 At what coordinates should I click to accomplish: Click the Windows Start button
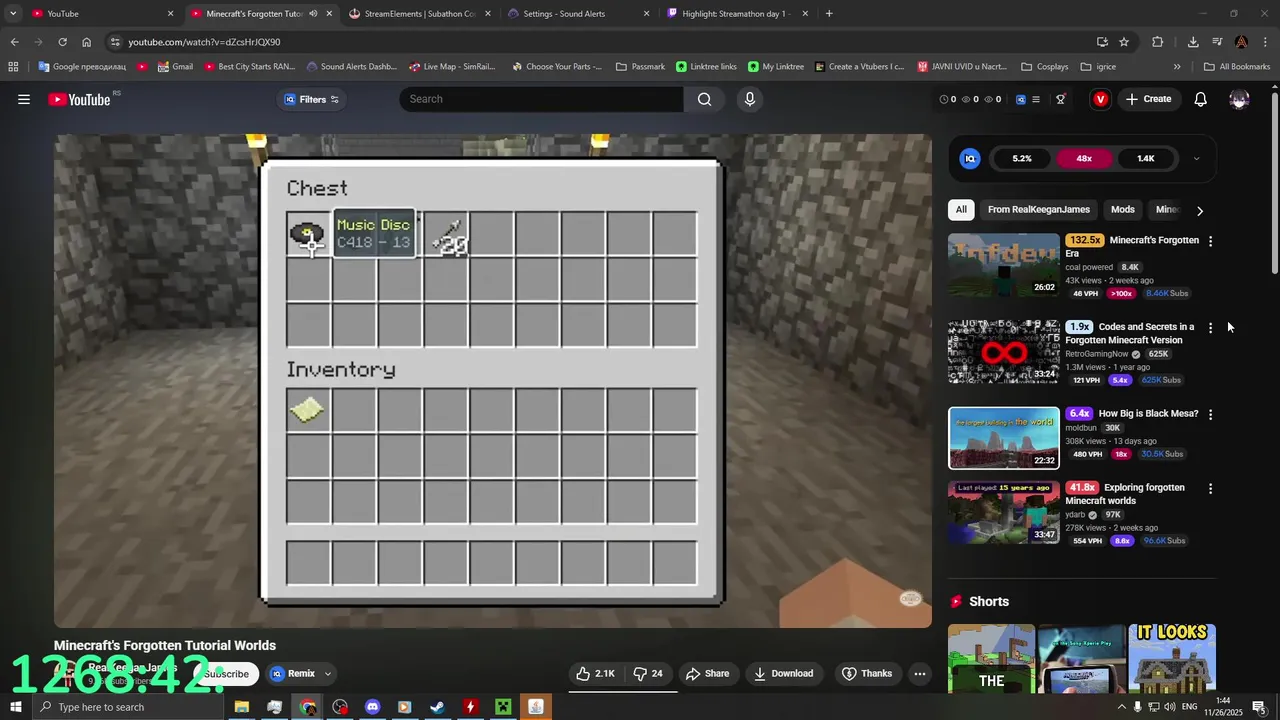pos(16,707)
